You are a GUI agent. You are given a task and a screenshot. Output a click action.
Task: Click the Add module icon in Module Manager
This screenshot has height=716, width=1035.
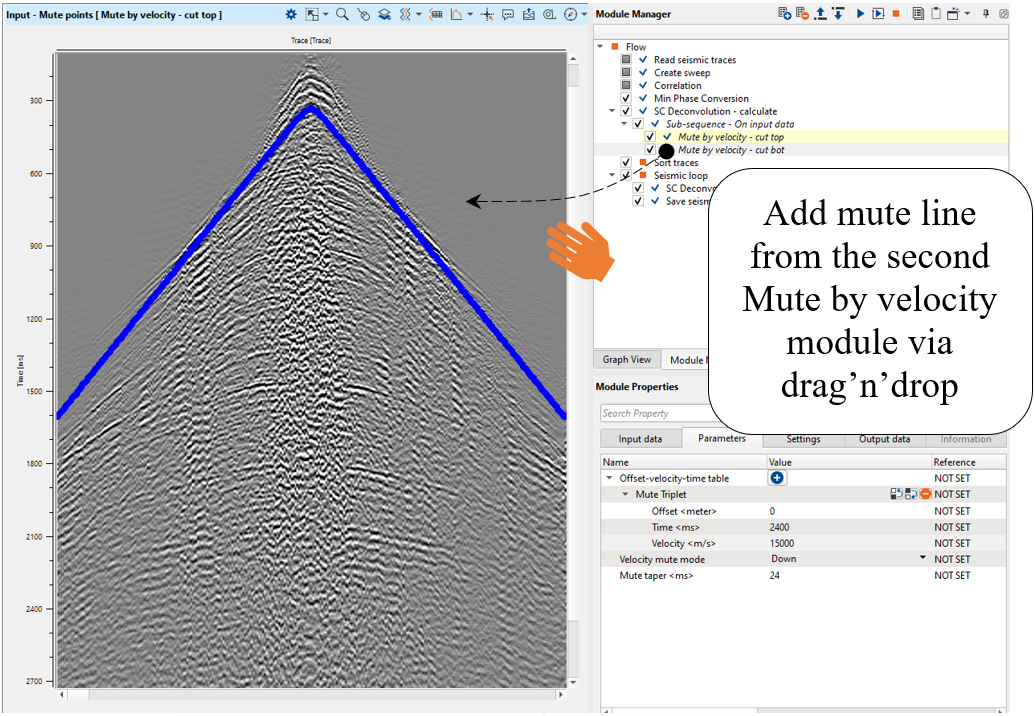[x=785, y=14]
